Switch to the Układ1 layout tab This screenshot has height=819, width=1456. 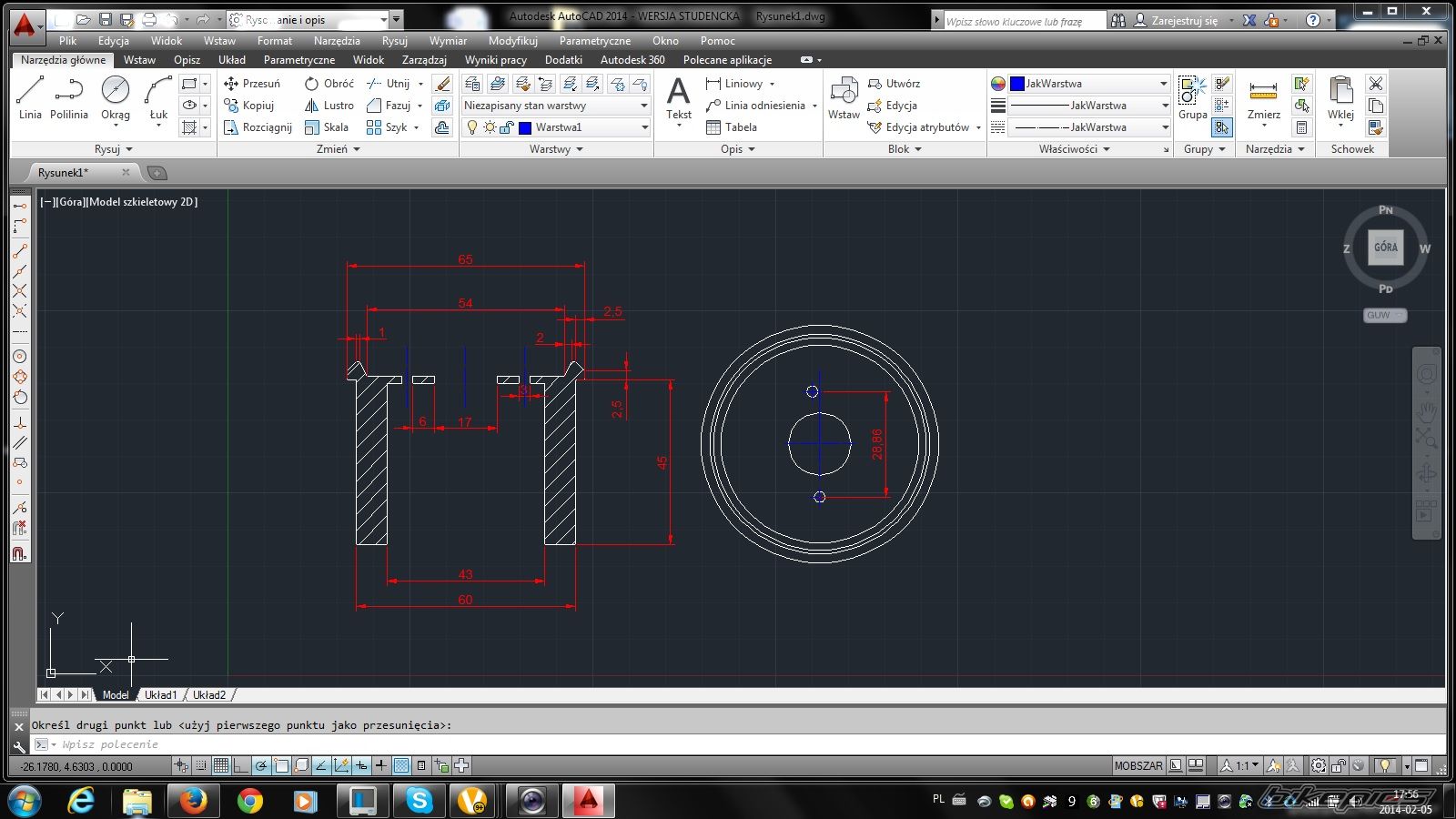point(161,694)
